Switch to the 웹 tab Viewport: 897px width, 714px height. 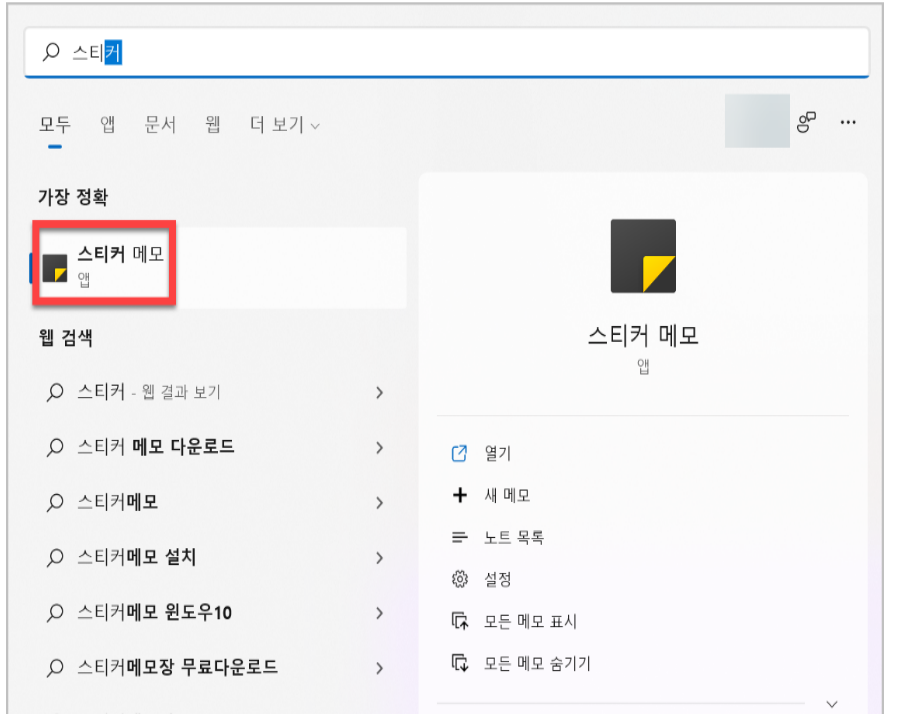[x=213, y=124]
